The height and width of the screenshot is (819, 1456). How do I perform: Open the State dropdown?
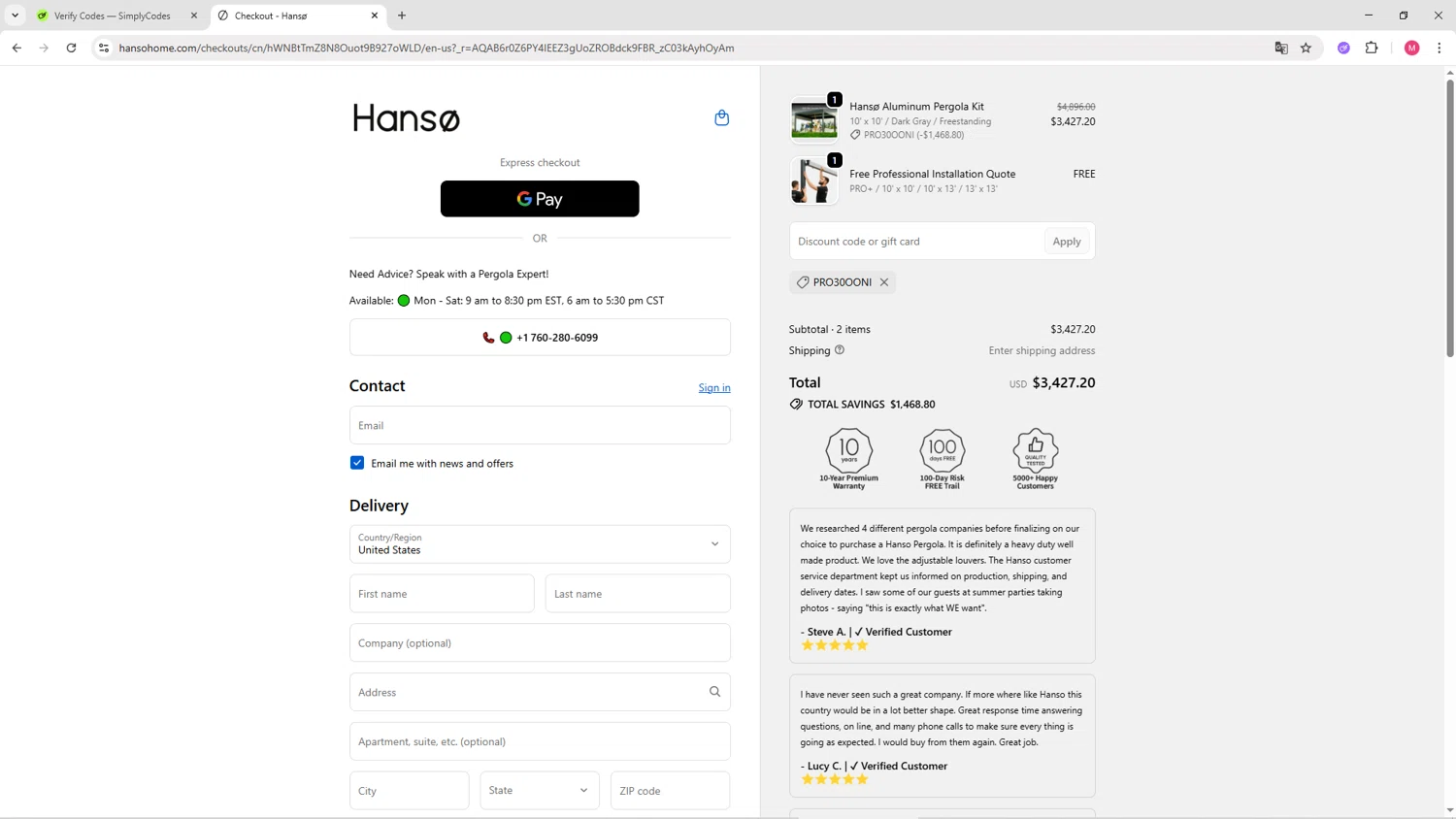point(540,791)
